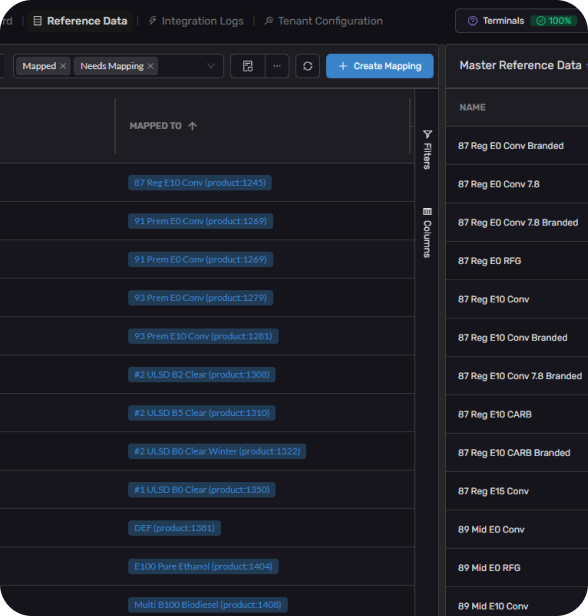Expand the status filter dropdown chevron
Screen dimensions: 588x616
211,66
